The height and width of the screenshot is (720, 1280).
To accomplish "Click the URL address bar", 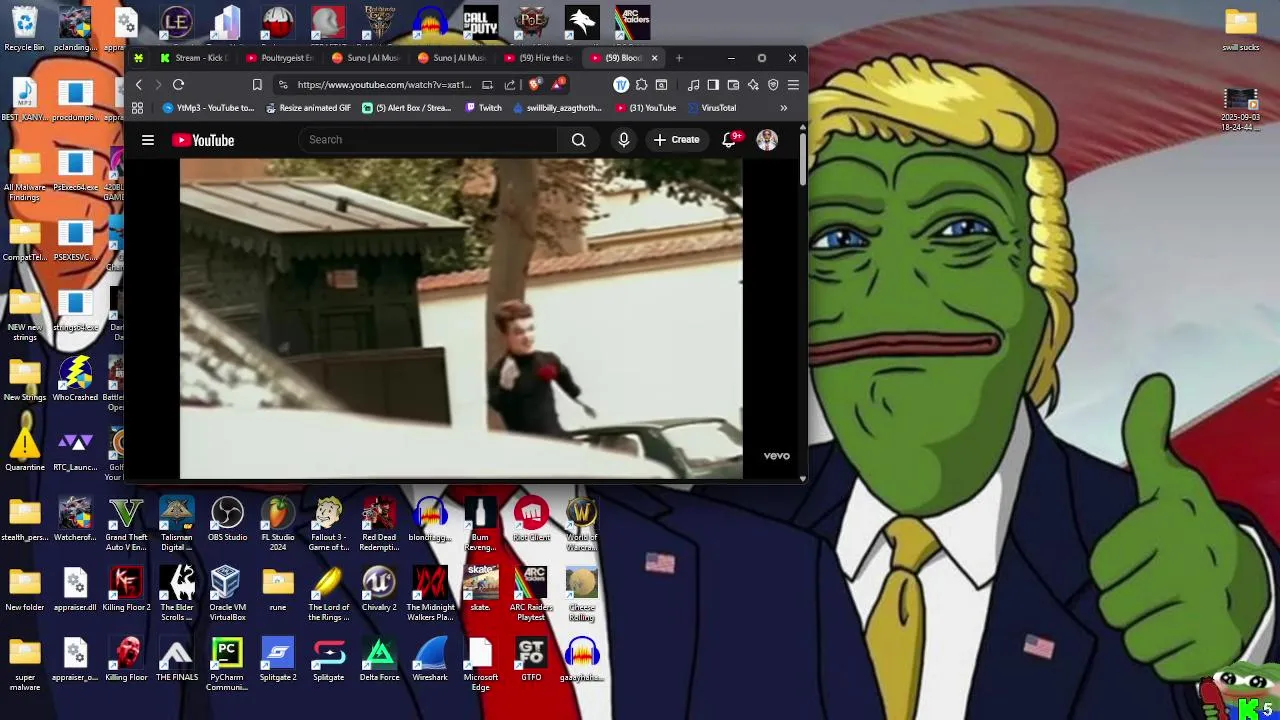I will 383,85.
